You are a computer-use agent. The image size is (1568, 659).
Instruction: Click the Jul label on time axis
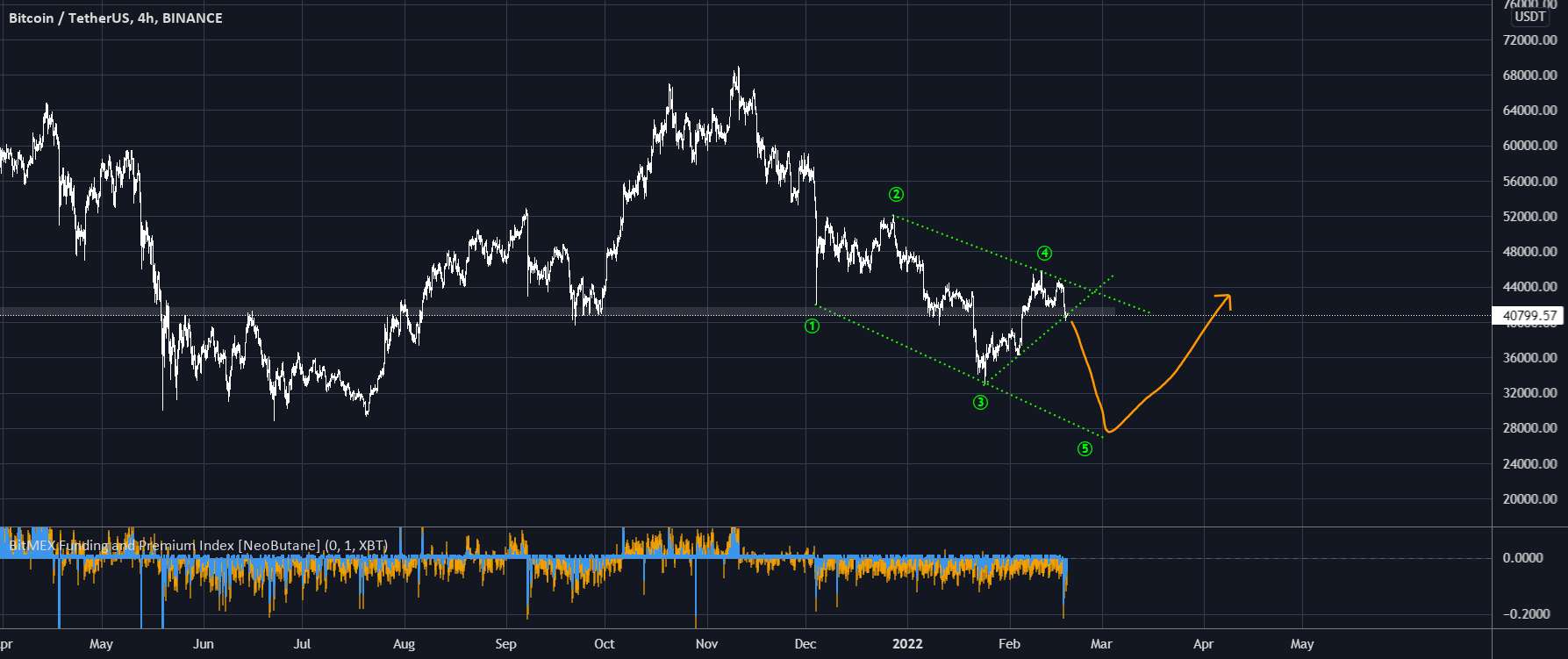302,644
